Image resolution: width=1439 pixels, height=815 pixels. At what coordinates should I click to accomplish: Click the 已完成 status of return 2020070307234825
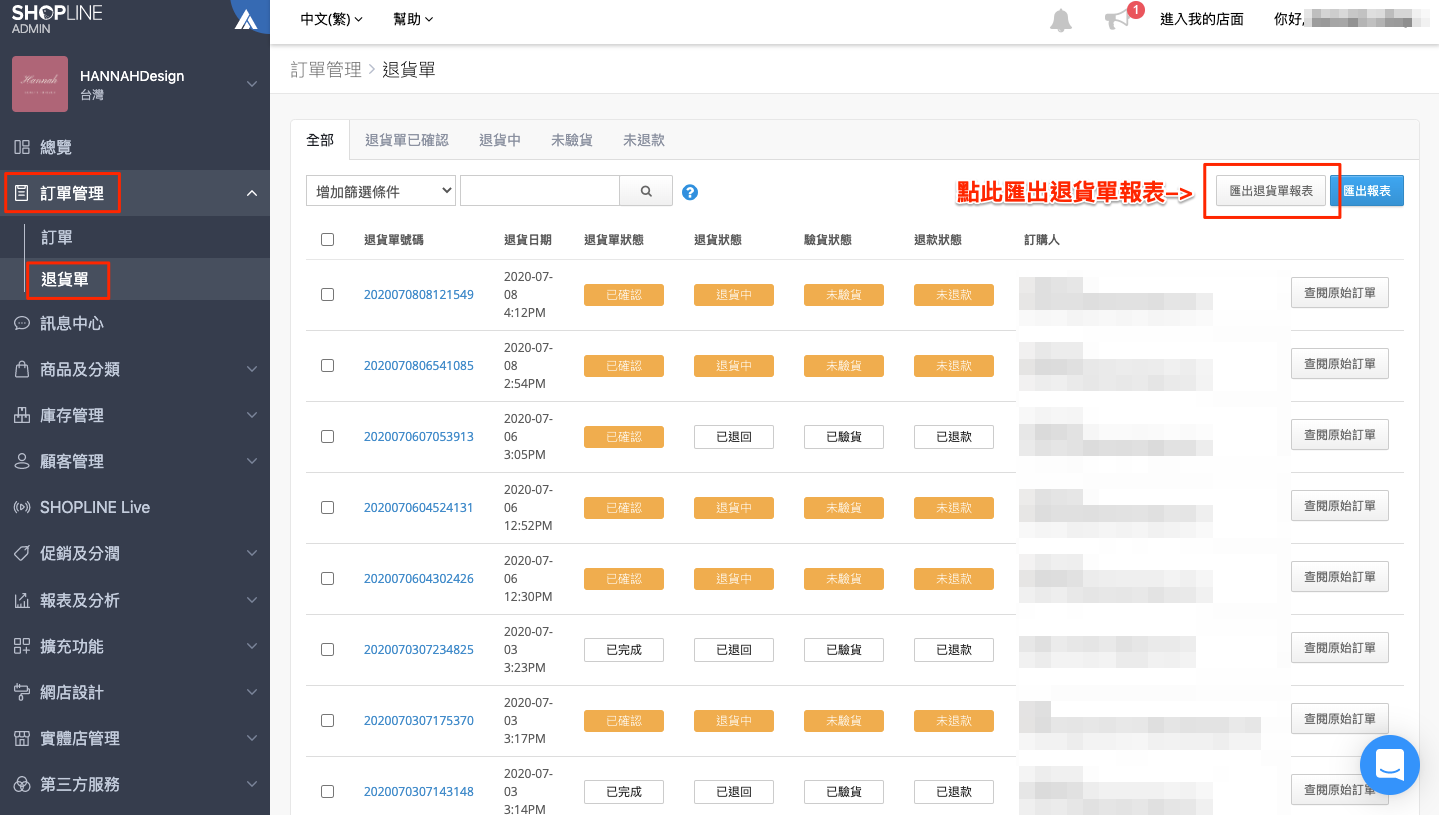tap(624, 650)
